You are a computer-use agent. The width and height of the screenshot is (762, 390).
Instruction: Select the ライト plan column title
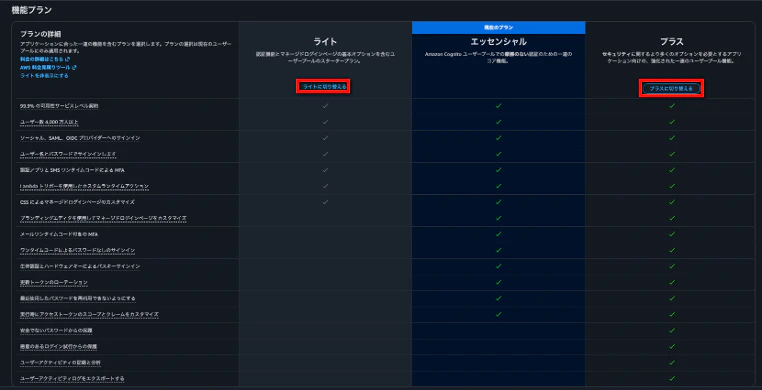click(325, 42)
